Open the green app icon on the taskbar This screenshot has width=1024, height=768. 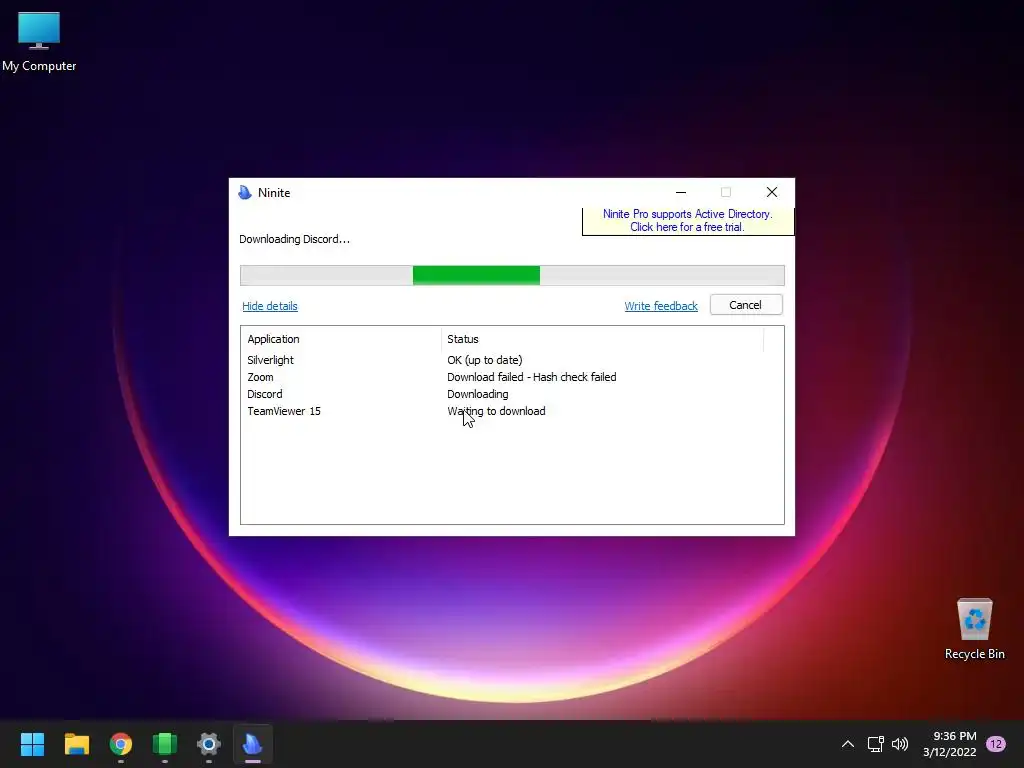pyautogui.click(x=165, y=744)
